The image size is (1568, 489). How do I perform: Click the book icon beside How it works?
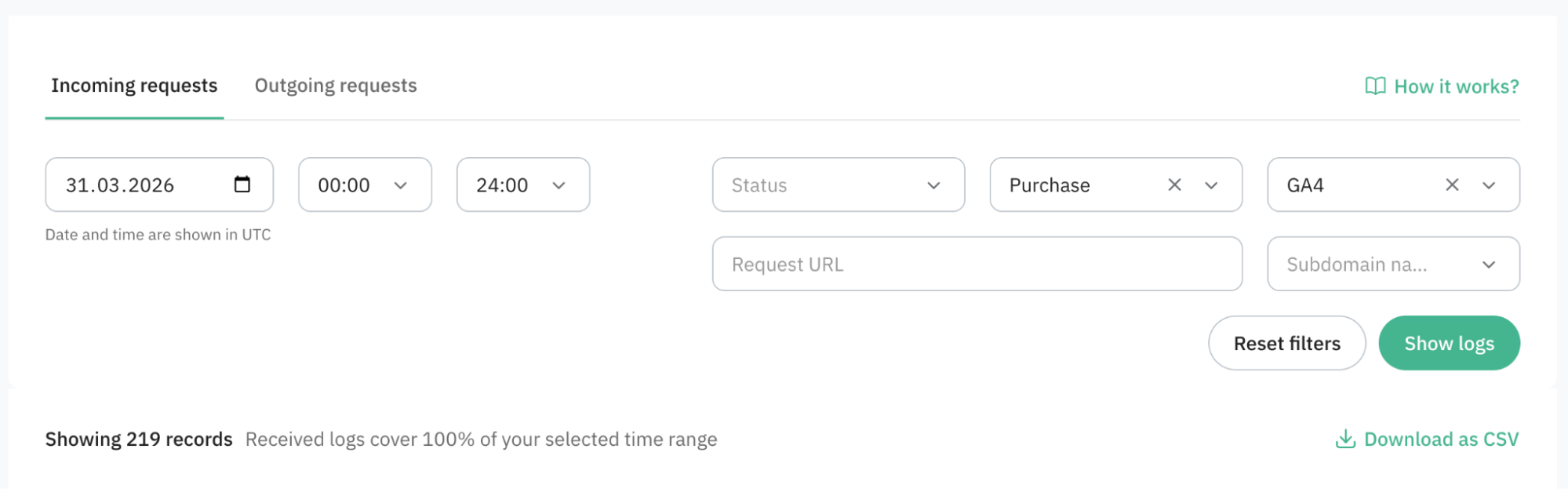tap(1375, 86)
